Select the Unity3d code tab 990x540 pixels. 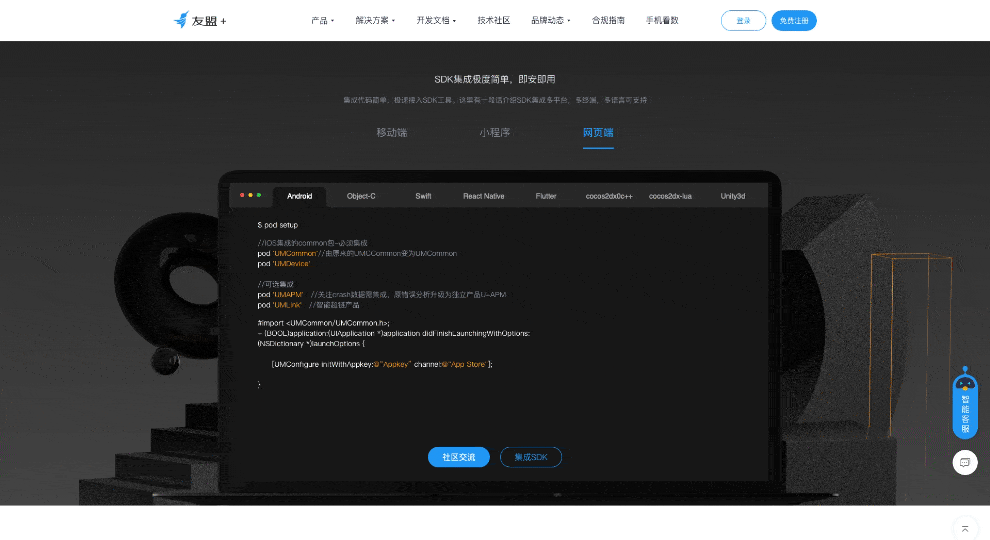click(732, 196)
